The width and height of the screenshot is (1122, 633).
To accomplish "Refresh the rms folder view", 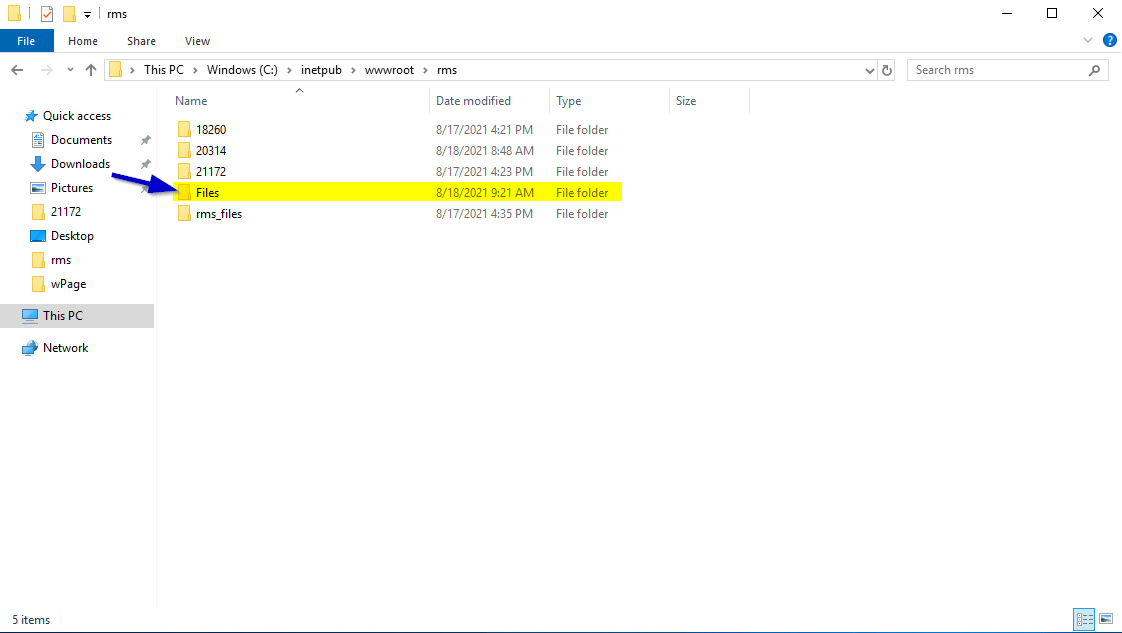I will (887, 70).
